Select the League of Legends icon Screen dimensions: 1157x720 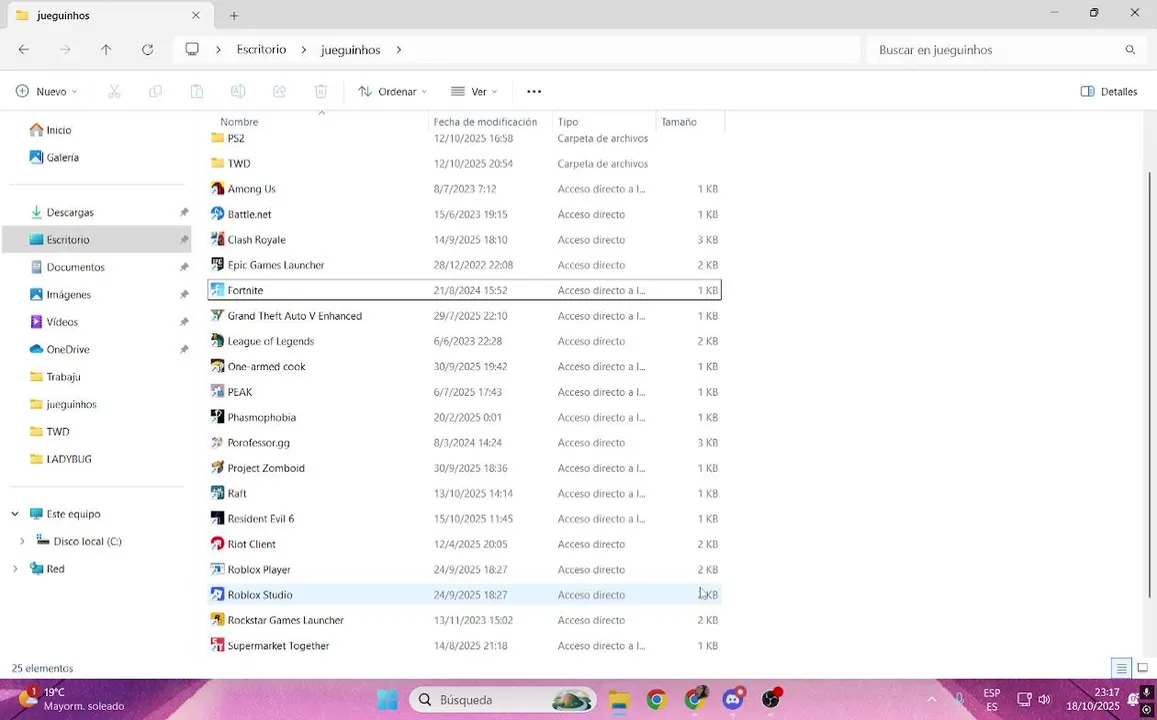pyautogui.click(x=217, y=341)
